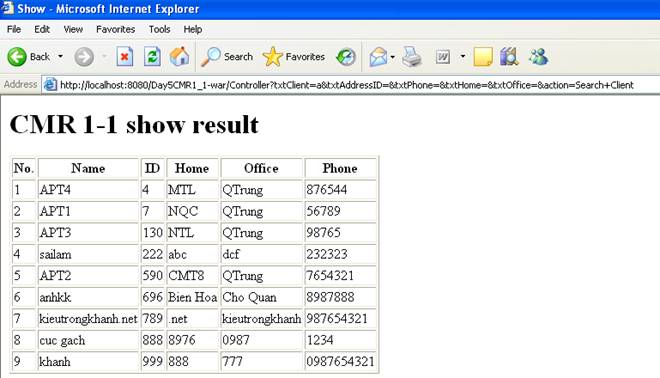The height and width of the screenshot is (378, 660).
Task: Open the View menu
Action: (x=73, y=29)
